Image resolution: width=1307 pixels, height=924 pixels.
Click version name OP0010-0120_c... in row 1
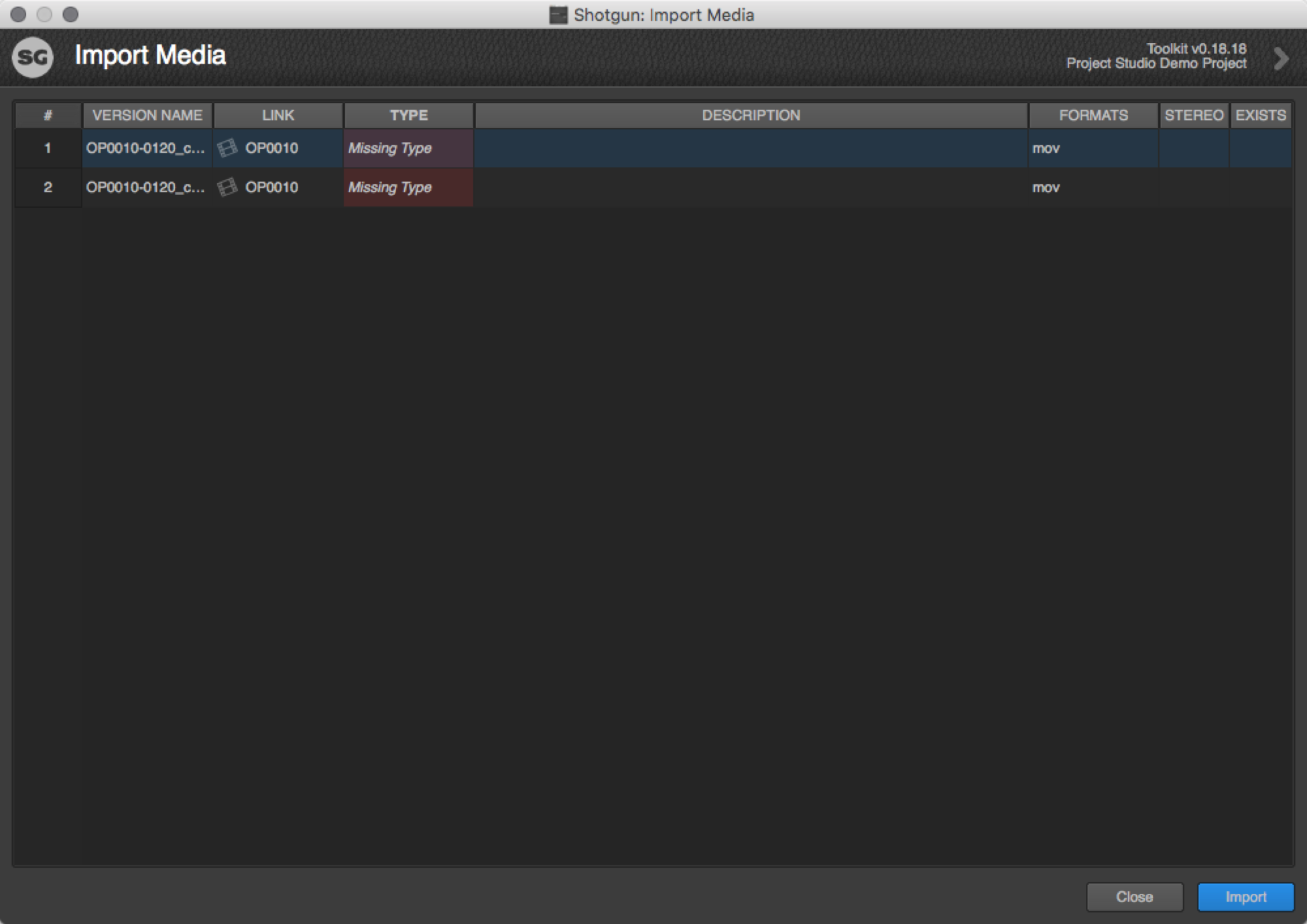coord(145,148)
